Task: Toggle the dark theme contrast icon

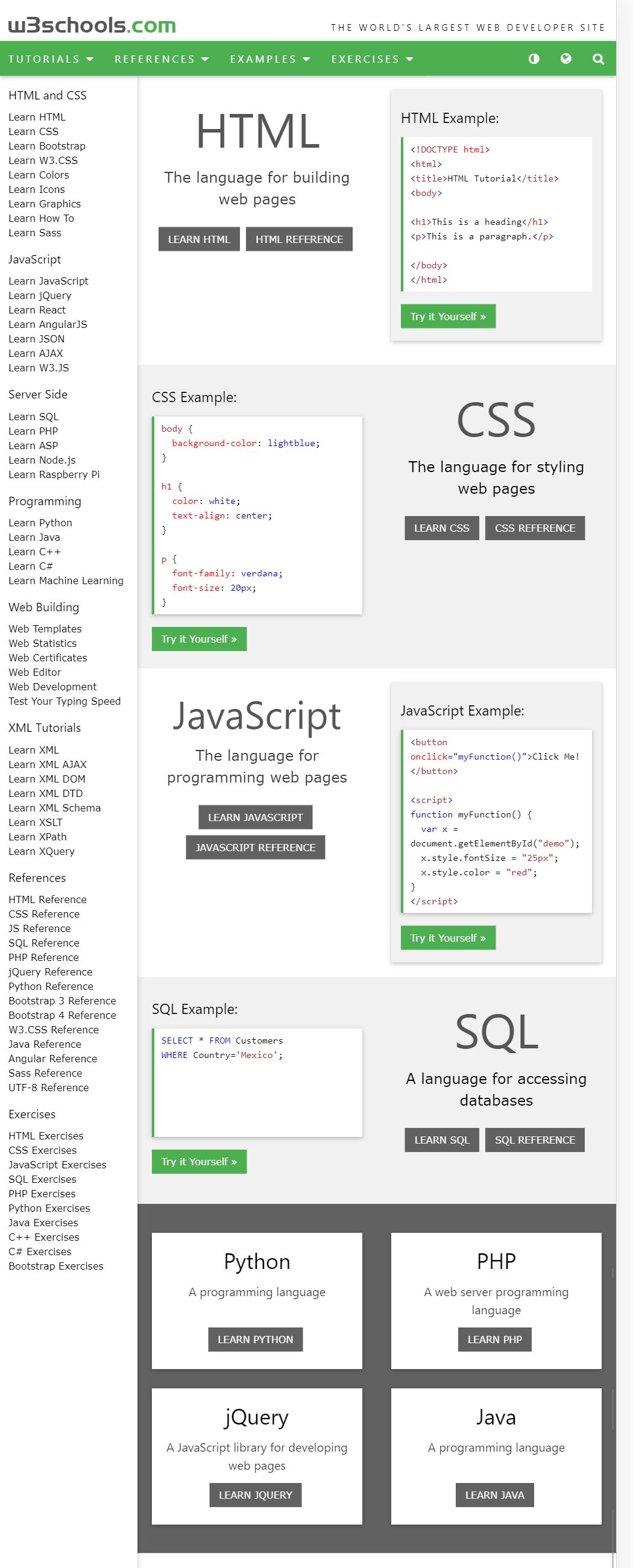Action: pyautogui.click(x=534, y=59)
